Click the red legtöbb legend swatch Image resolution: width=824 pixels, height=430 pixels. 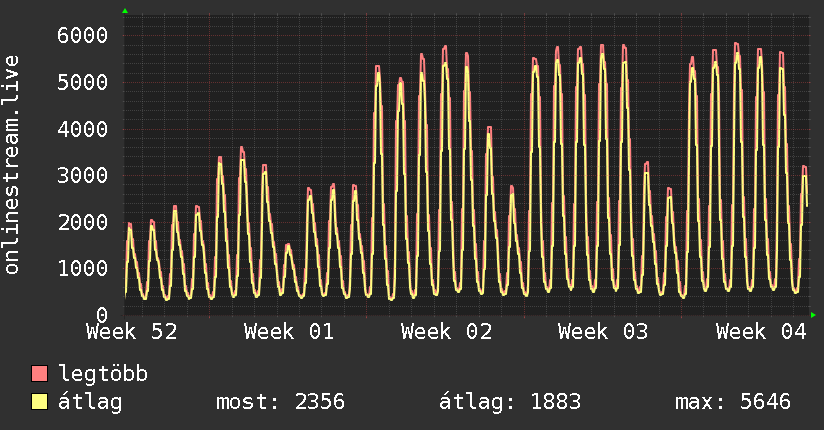pyautogui.click(x=40, y=375)
